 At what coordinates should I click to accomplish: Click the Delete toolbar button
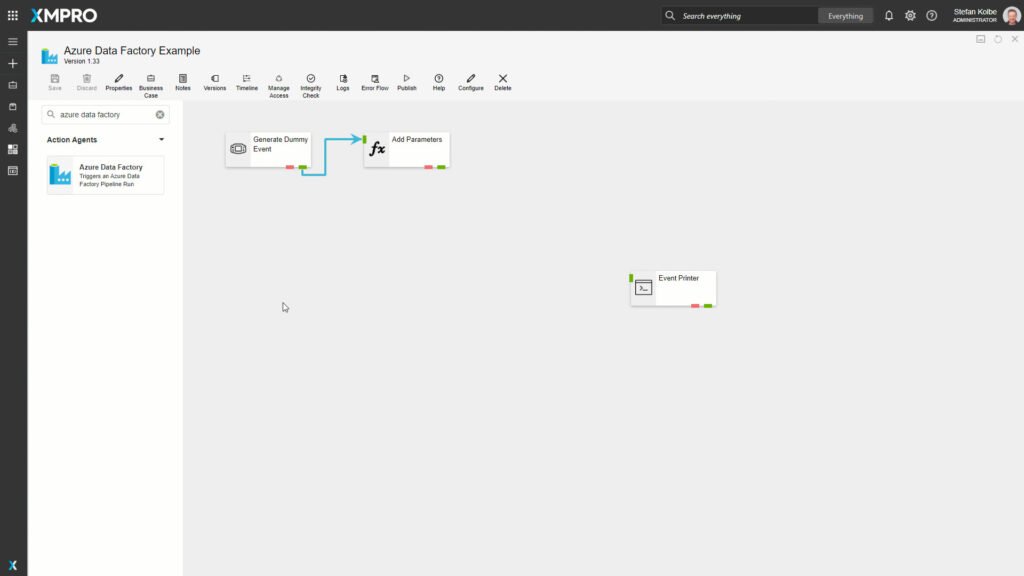503,79
